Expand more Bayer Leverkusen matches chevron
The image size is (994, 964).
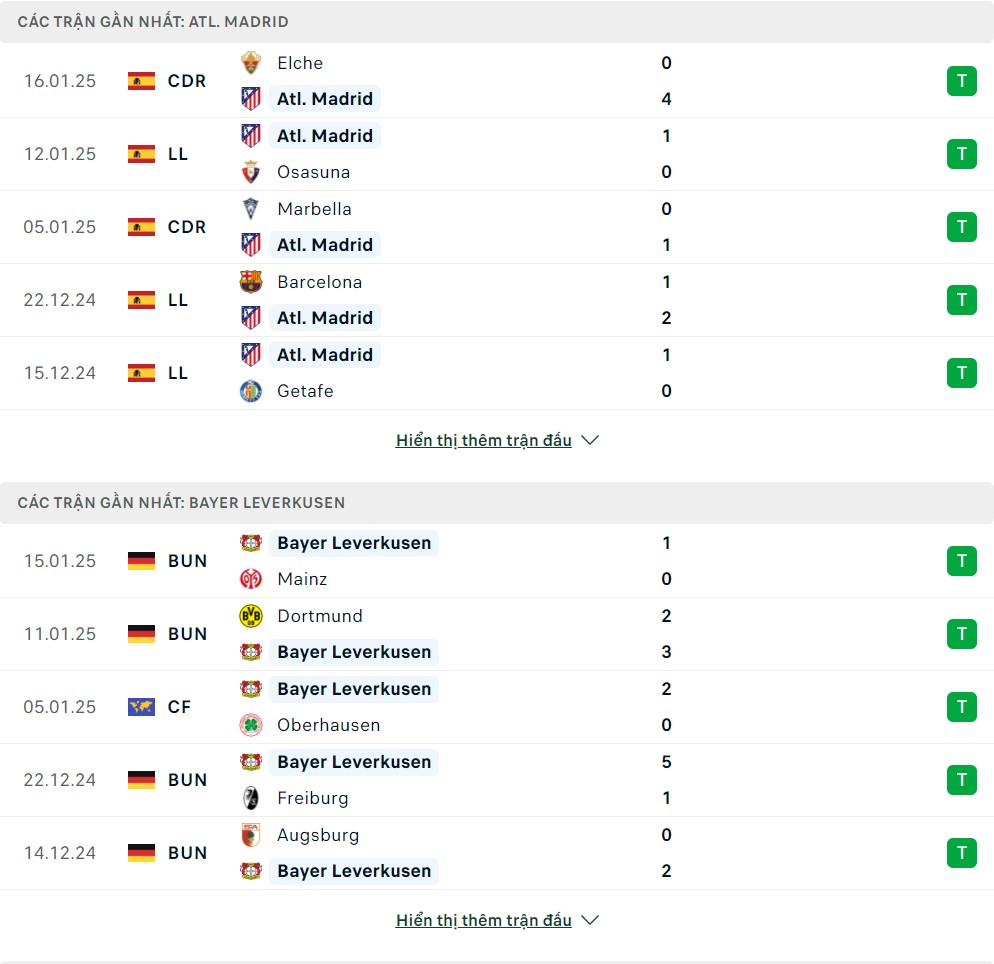click(x=590, y=920)
